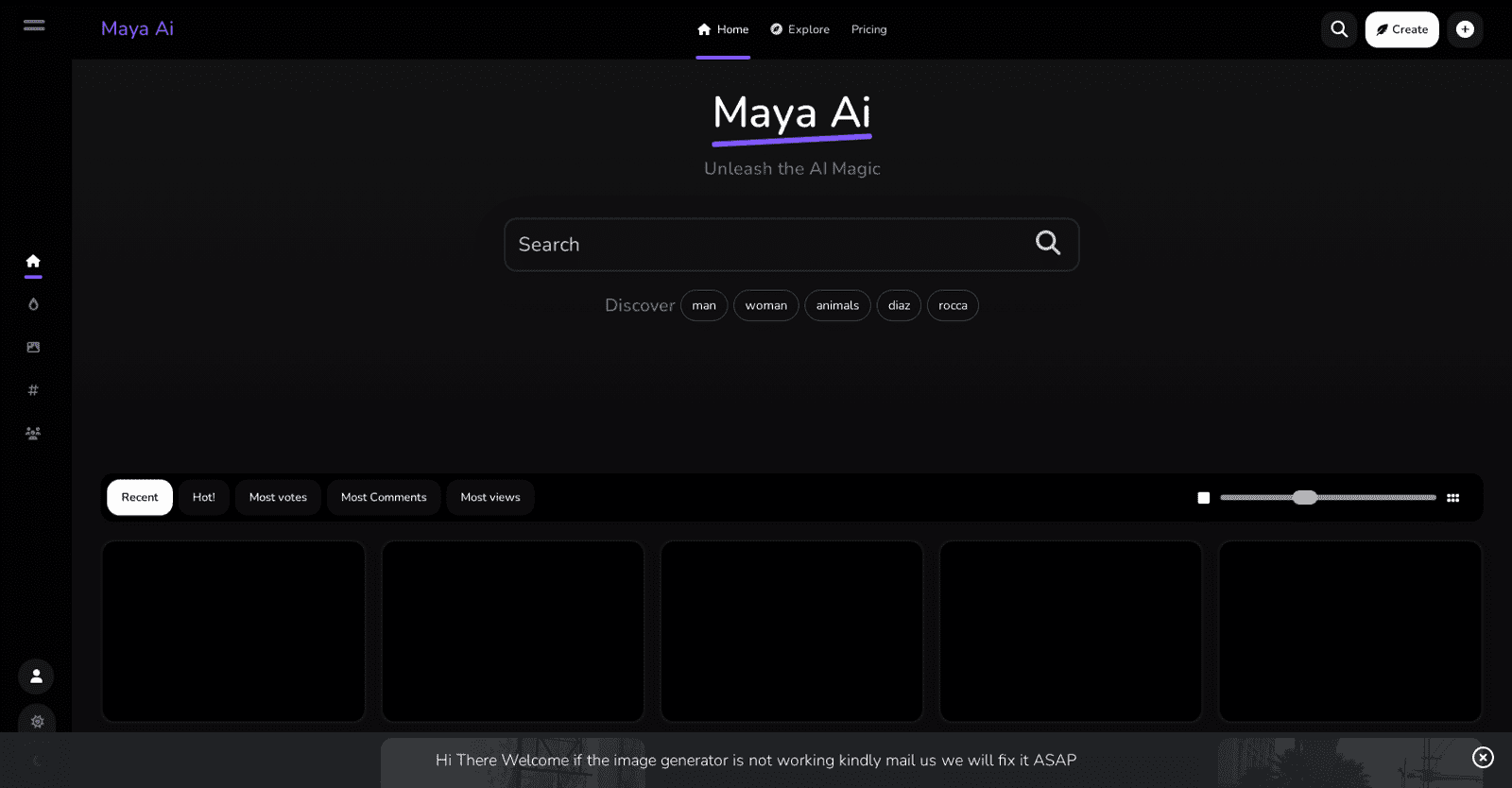Open the Explore nav tab
The width and height of the screenshot is (1512, 788).
pyautogui.click(x=799, y=29)
